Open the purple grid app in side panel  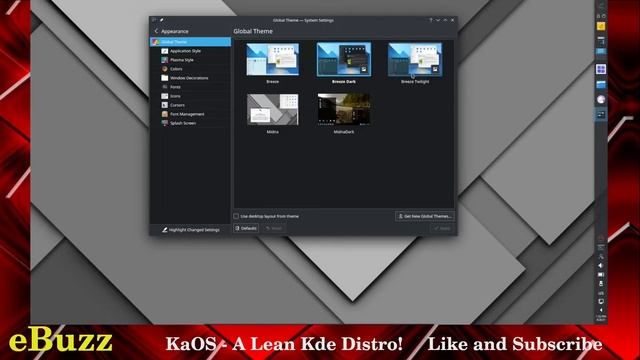pos(601,69)
